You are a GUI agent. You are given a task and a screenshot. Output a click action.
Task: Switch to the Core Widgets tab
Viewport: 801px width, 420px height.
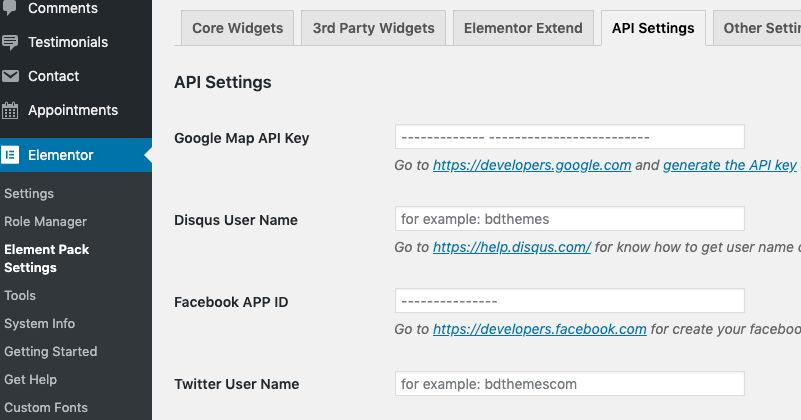237,28
